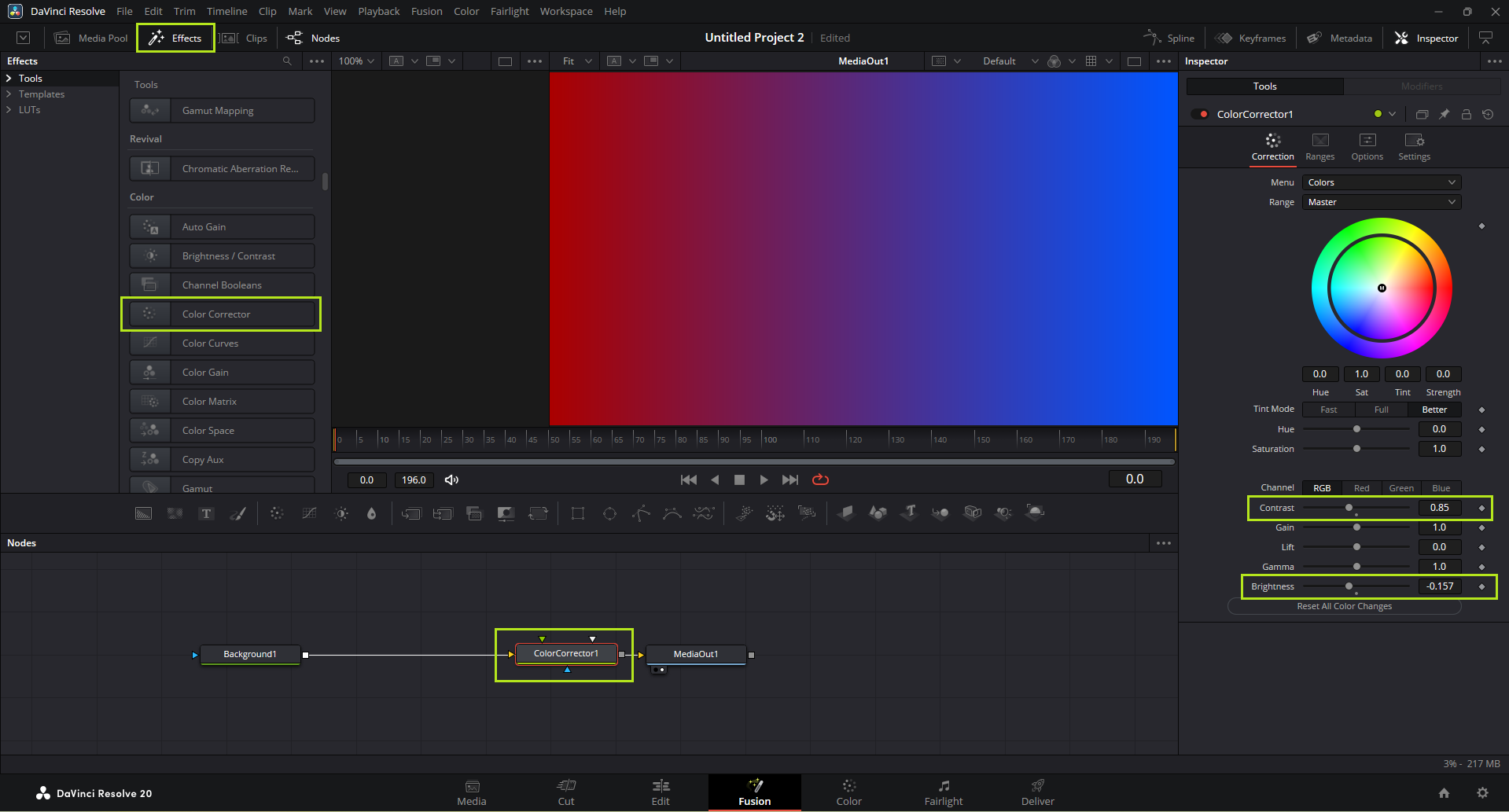Open the Fusion menu in menu bar
The width and height of the screenshot is (1509, 812).
point(426,11)
